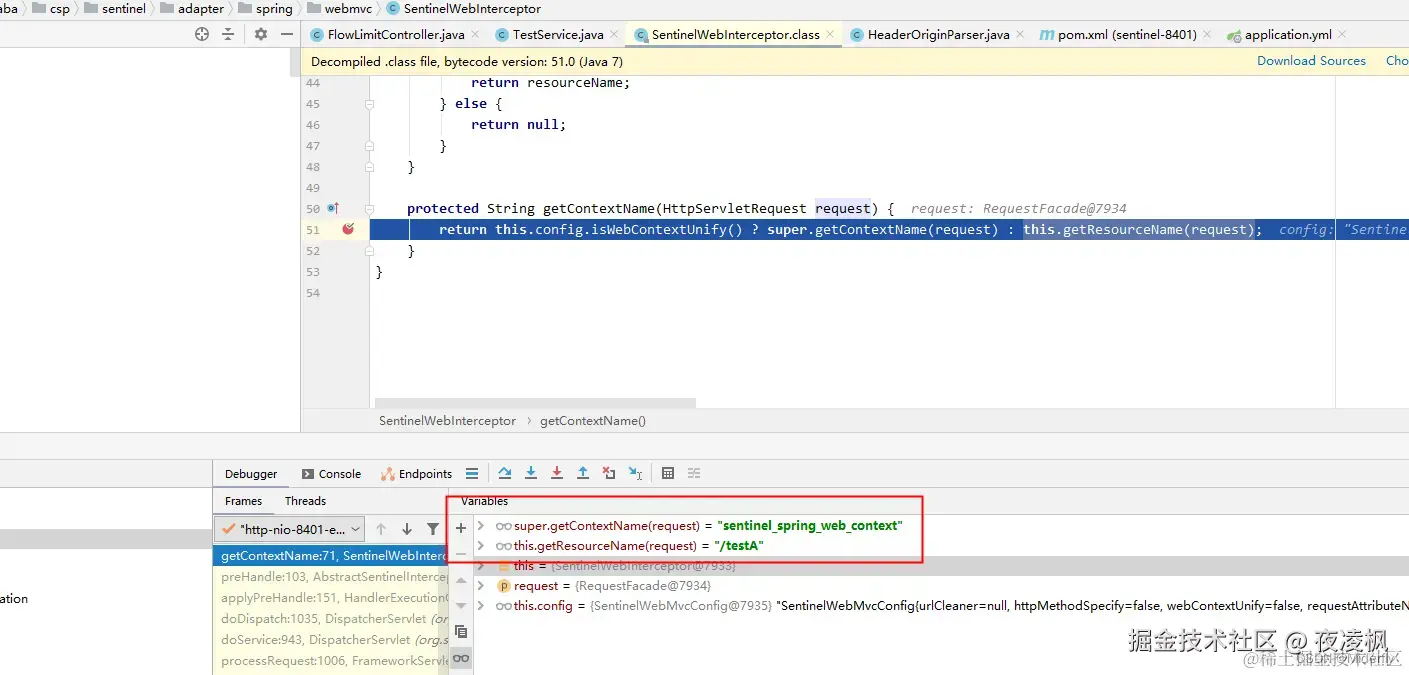Expand the request variable node
The height and width of the screenshot is (675, 1409).
[481, 585]
